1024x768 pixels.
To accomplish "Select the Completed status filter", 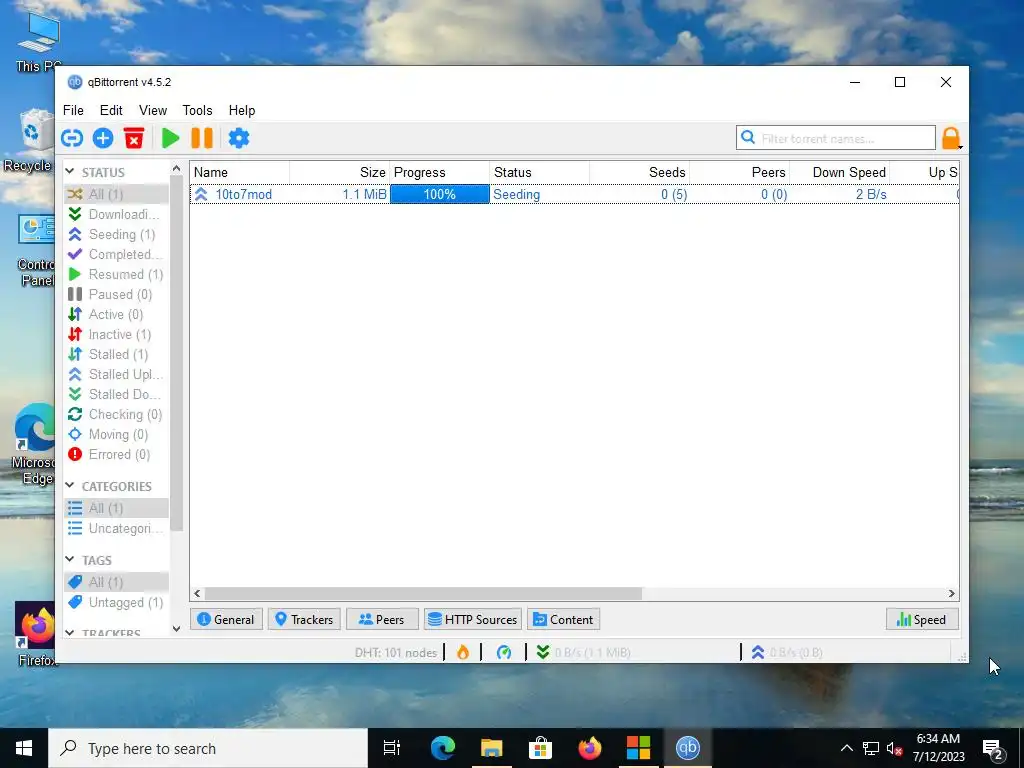I will pos(116,254).
